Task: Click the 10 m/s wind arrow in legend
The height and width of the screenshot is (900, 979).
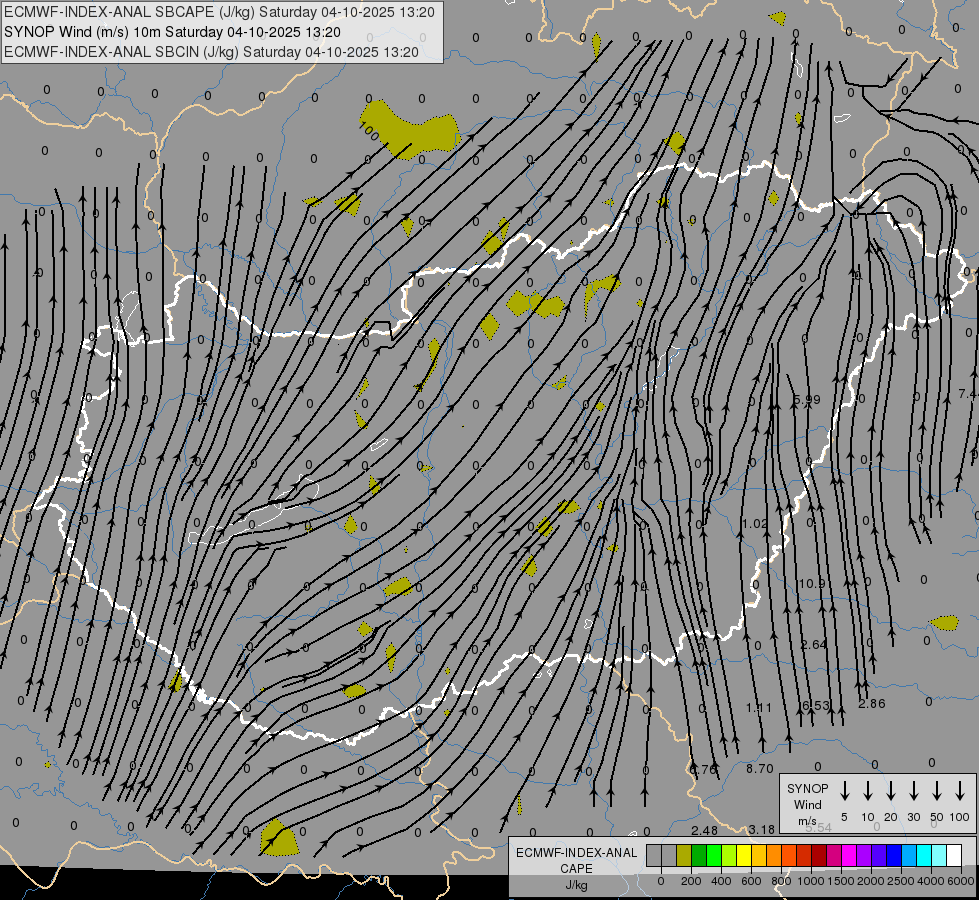Action: [868, 791]
